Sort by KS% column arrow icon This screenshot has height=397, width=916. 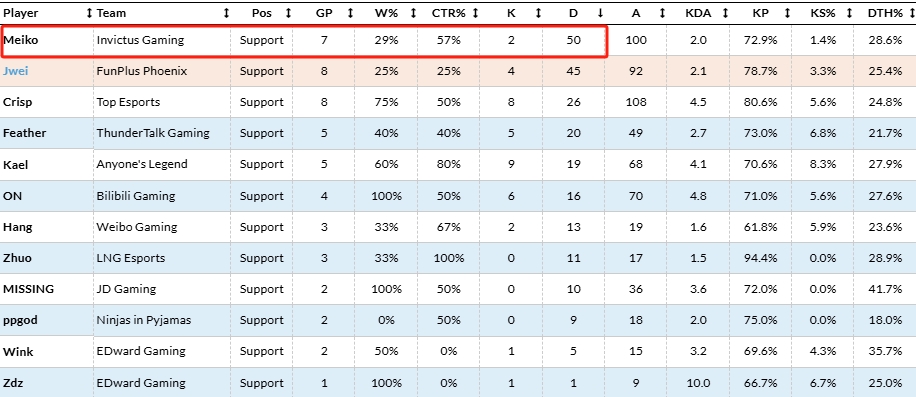pos(849,13)
